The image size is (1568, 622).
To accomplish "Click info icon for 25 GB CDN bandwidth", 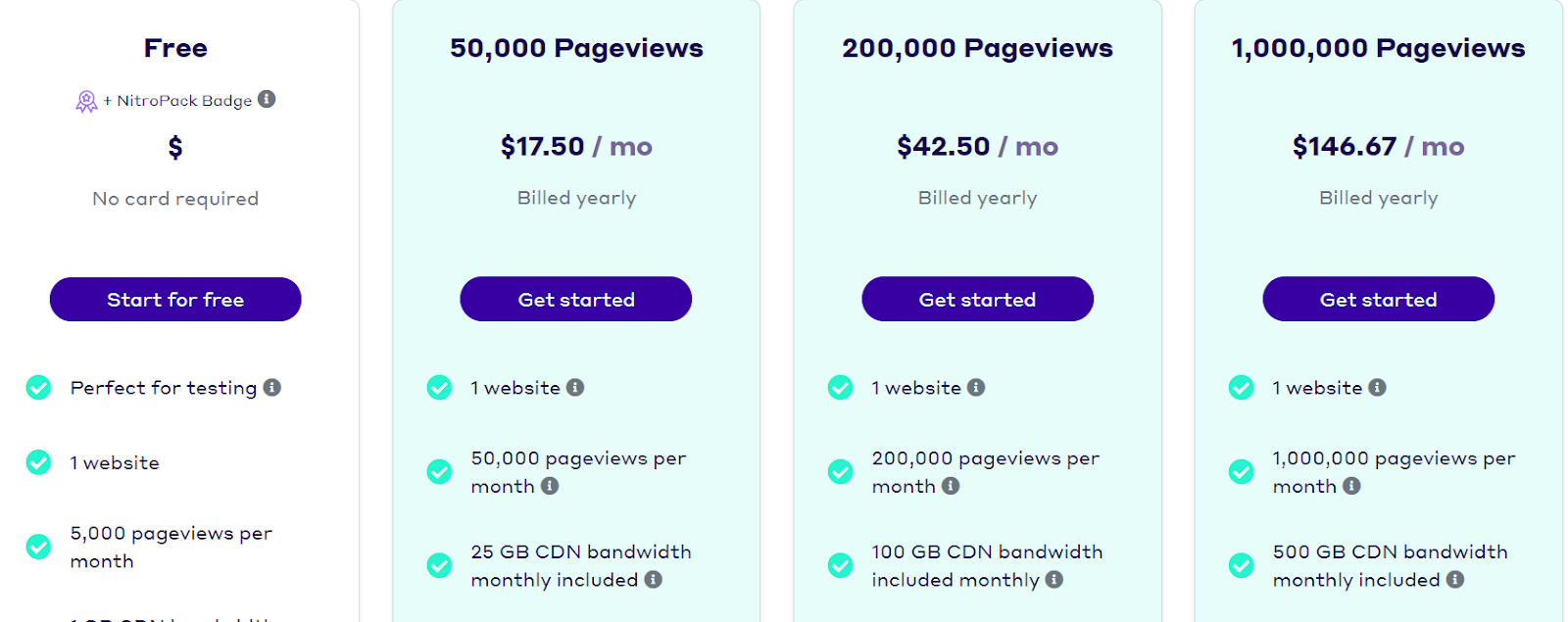I will tap(654, 579).
